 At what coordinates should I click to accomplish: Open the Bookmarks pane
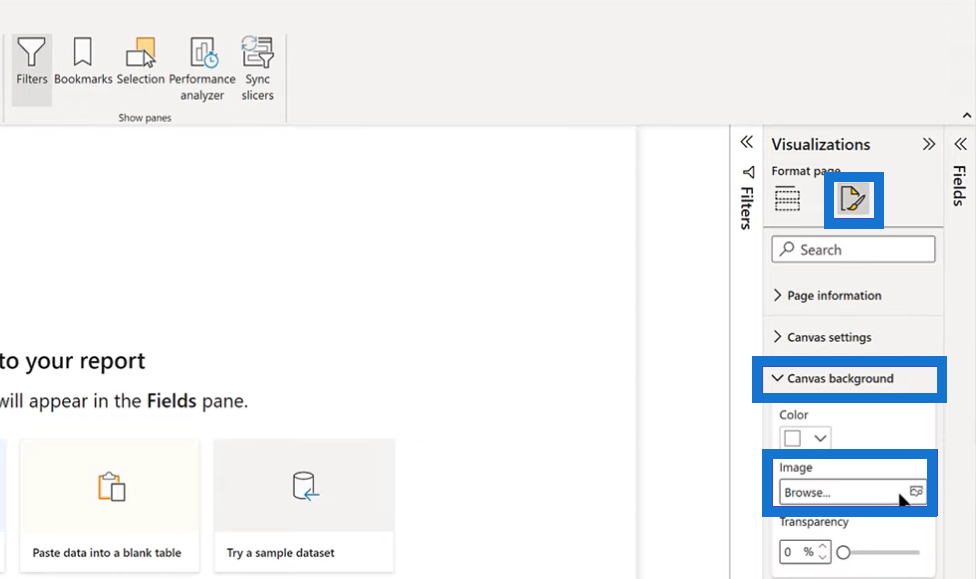[83, 61]
